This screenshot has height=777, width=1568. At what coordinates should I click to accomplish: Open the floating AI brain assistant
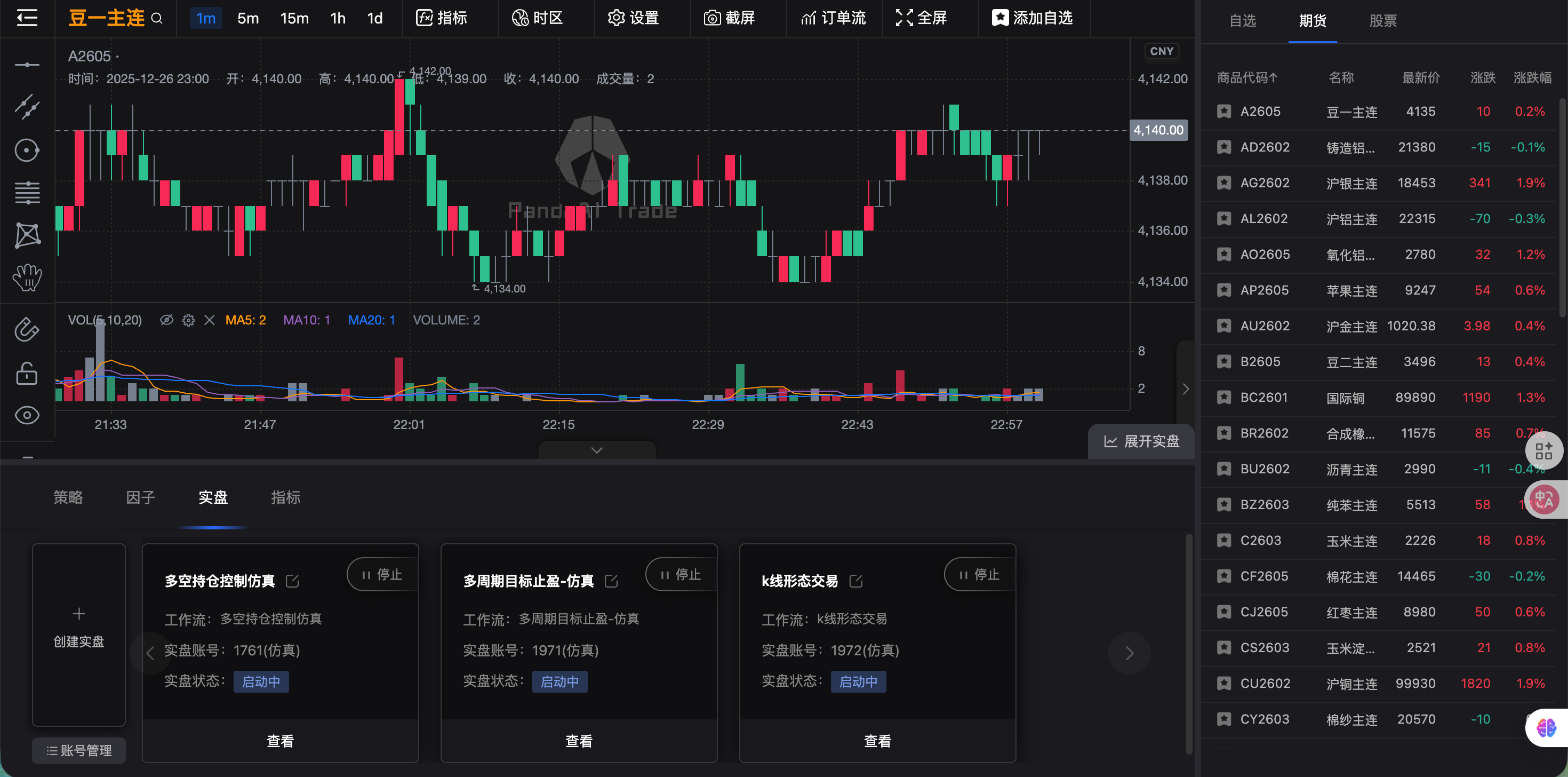pyautogui.click(x=1546, y=727)
